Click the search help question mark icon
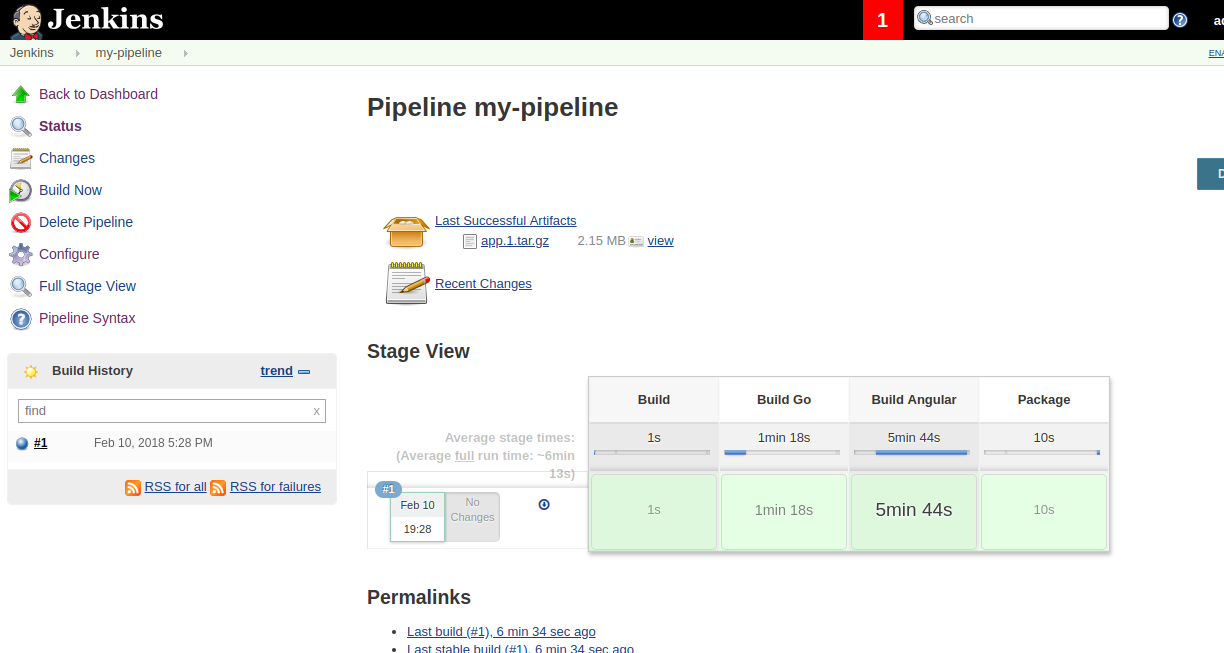Image resolution: width=1224 pixels, height=653 pixels. pyautogui.click(x=1180, y=19)
